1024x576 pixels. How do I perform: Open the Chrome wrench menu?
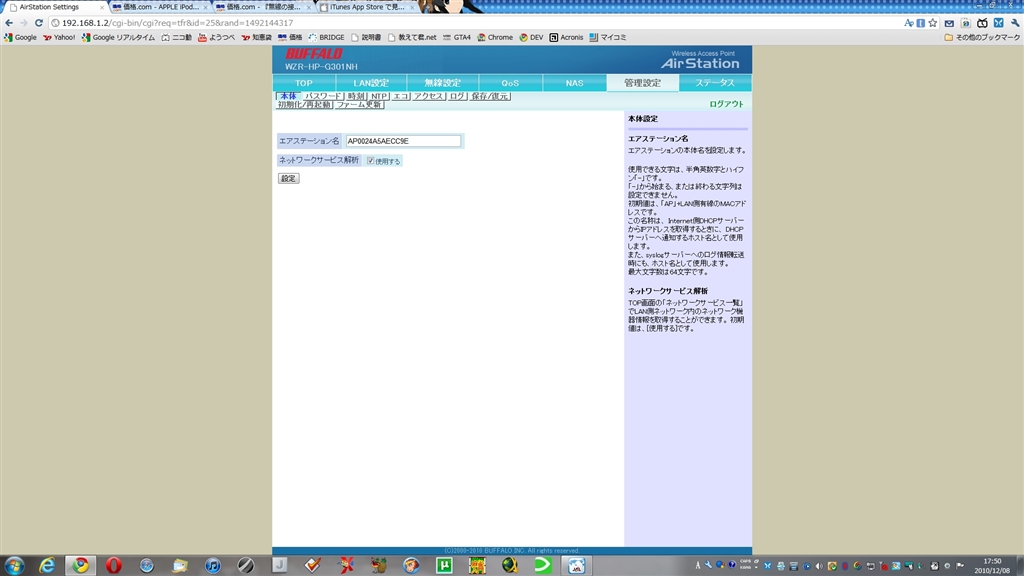click(1015, 23)
